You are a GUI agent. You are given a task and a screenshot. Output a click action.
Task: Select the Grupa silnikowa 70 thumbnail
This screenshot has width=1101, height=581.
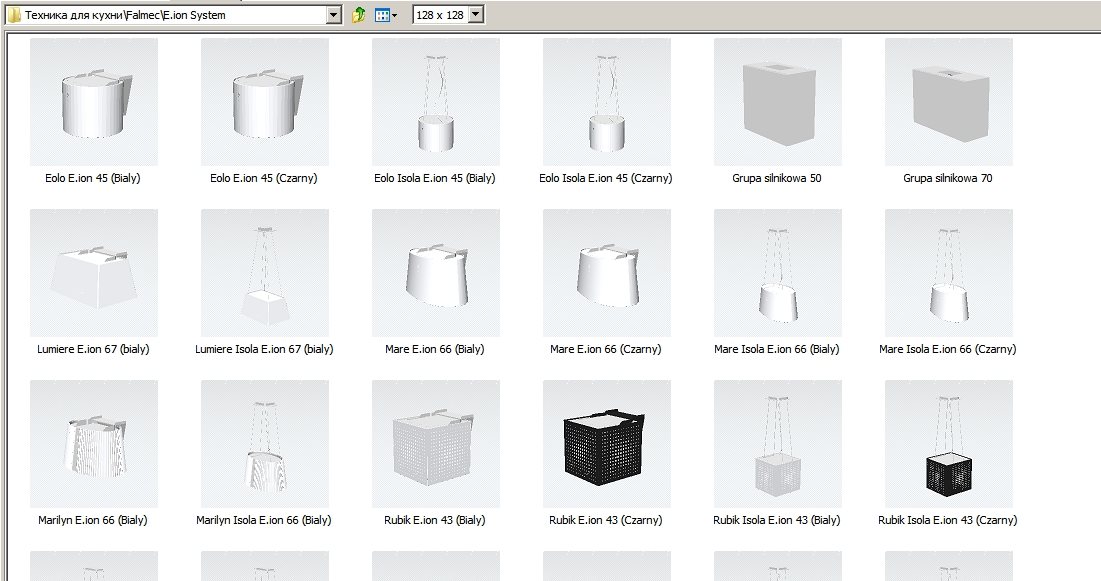pyautogui.click(x=949, y=102)
